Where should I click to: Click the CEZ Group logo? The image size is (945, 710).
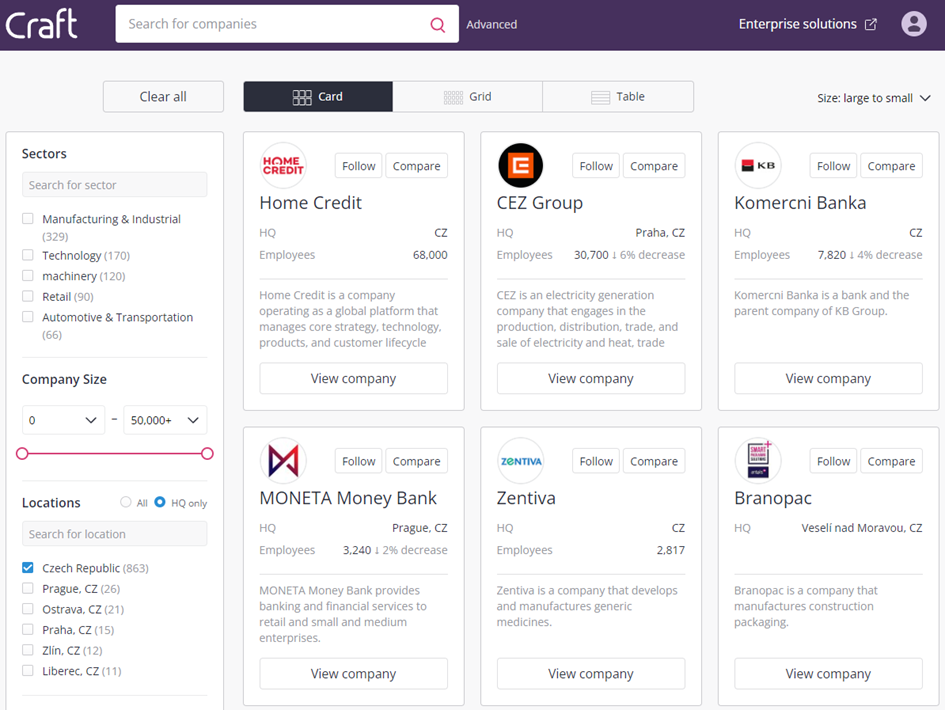(520, 166)
